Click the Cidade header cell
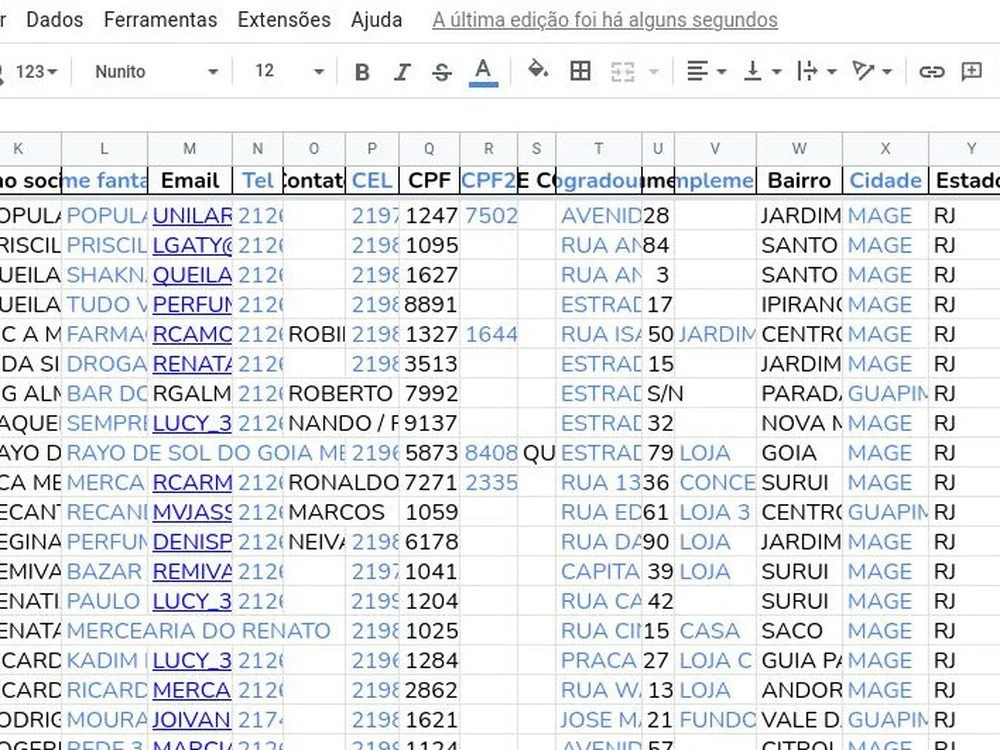The height and width of the screenshot is (750, 1000). pyautogui.click(x=885, y=180)
